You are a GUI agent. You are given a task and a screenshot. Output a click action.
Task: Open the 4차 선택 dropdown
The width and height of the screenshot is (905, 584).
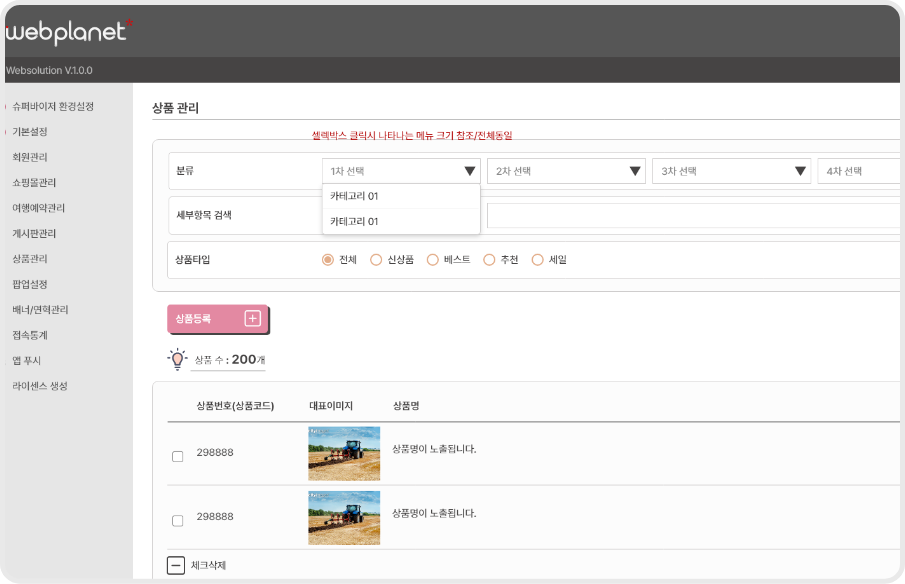[x=860, y=171]
